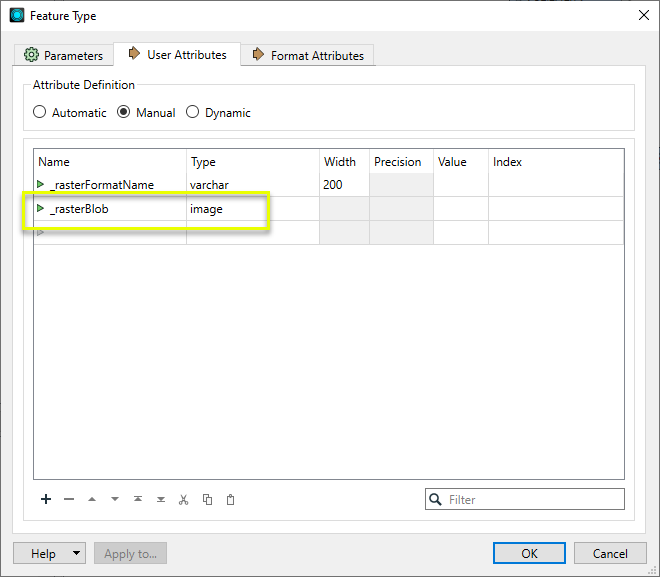
Task: Move selected attribute down one row
Action: click(x=115, y=499)
